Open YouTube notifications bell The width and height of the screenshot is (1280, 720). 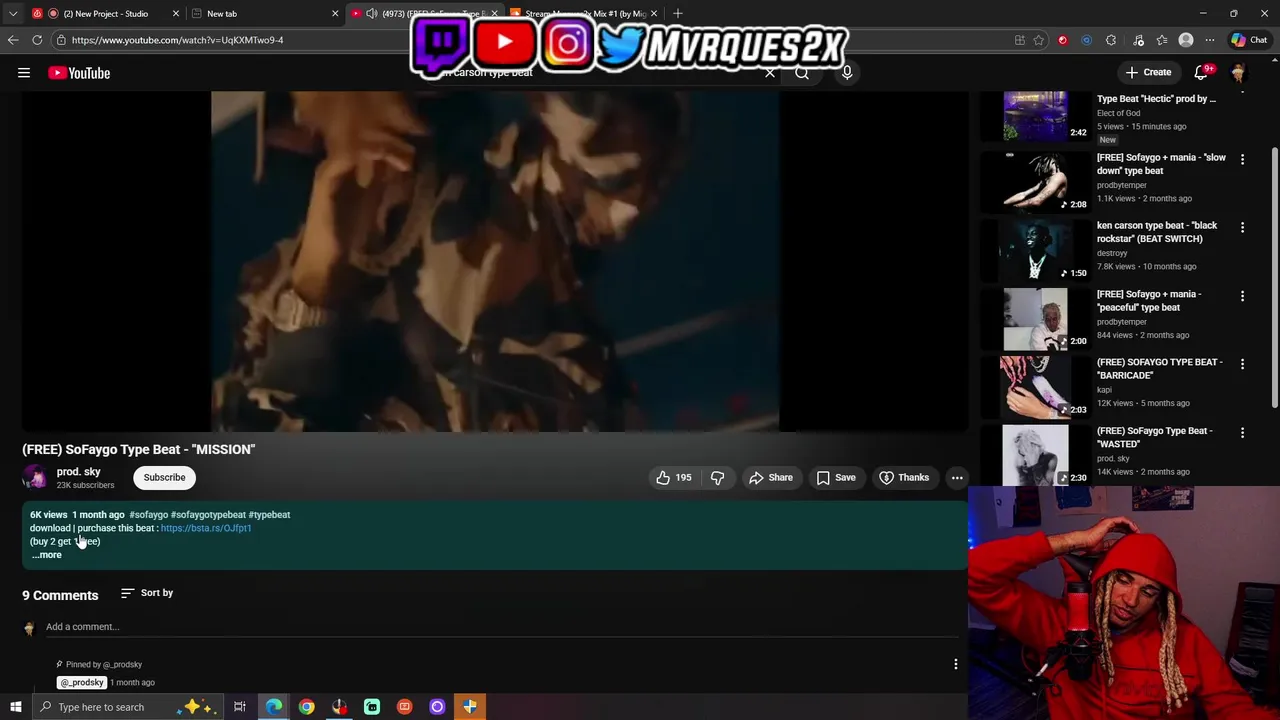[1202, 73]
